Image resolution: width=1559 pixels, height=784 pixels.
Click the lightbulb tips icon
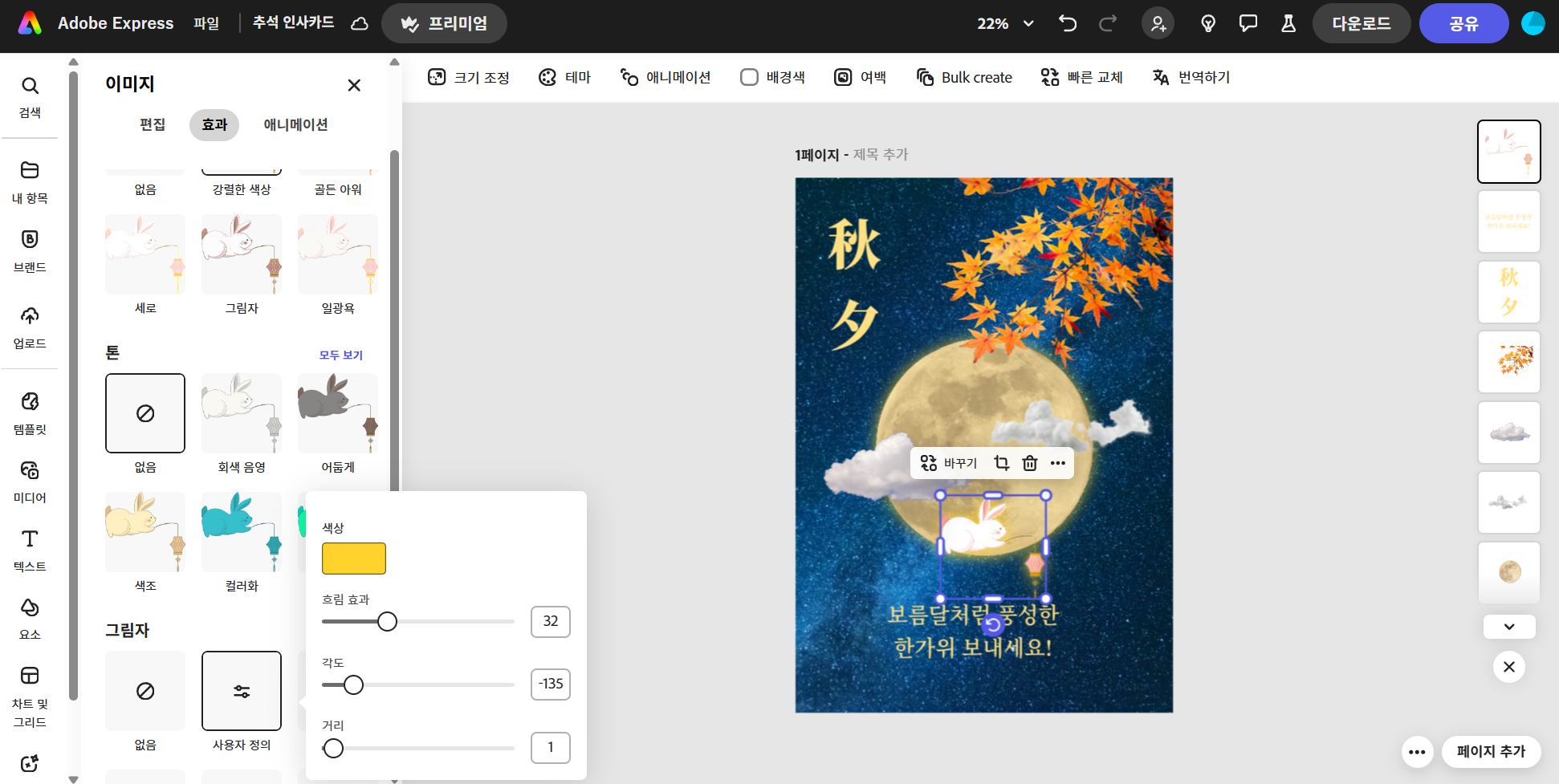click(1207, 23)
